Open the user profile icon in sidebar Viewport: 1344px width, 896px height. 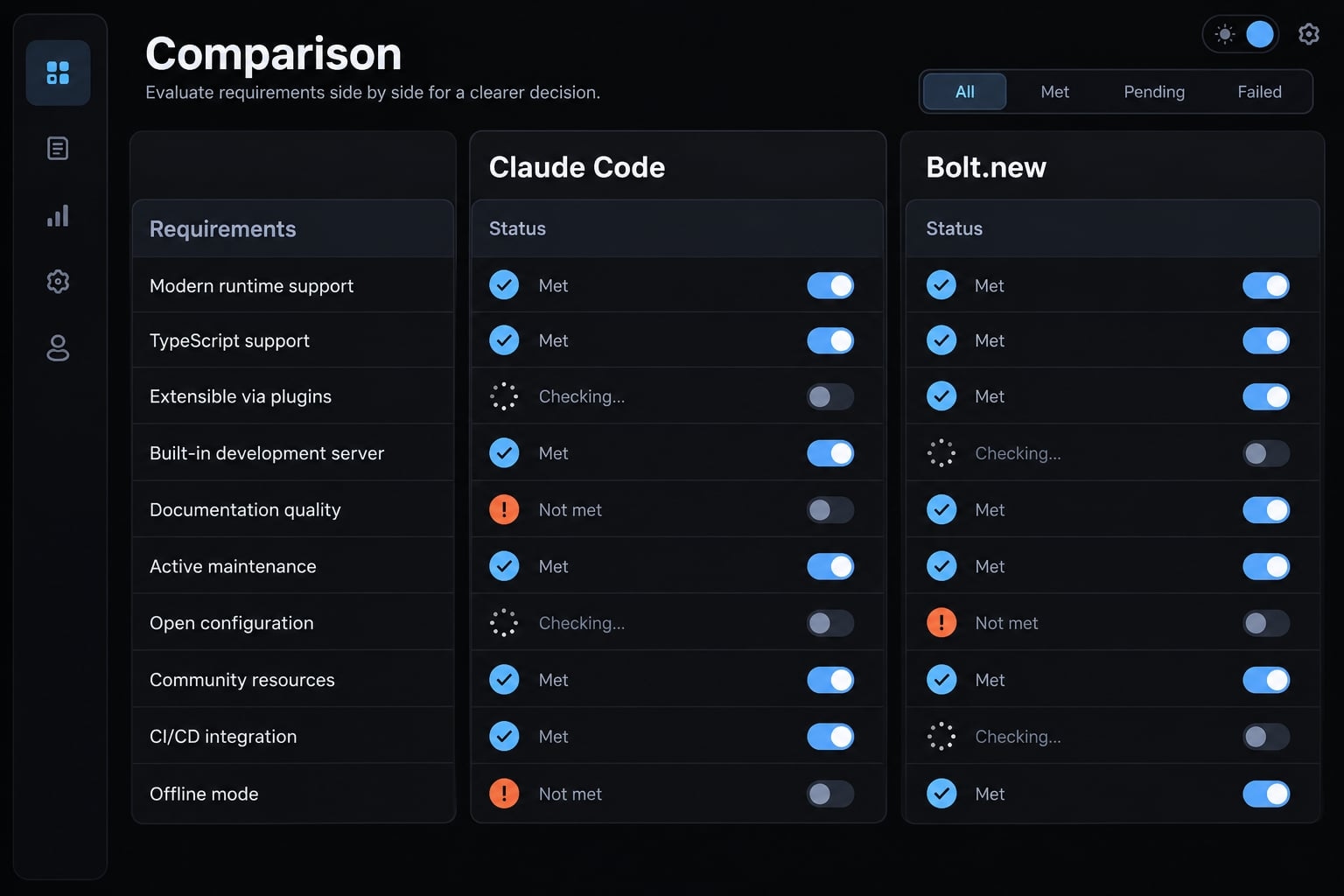click(58, 348)
